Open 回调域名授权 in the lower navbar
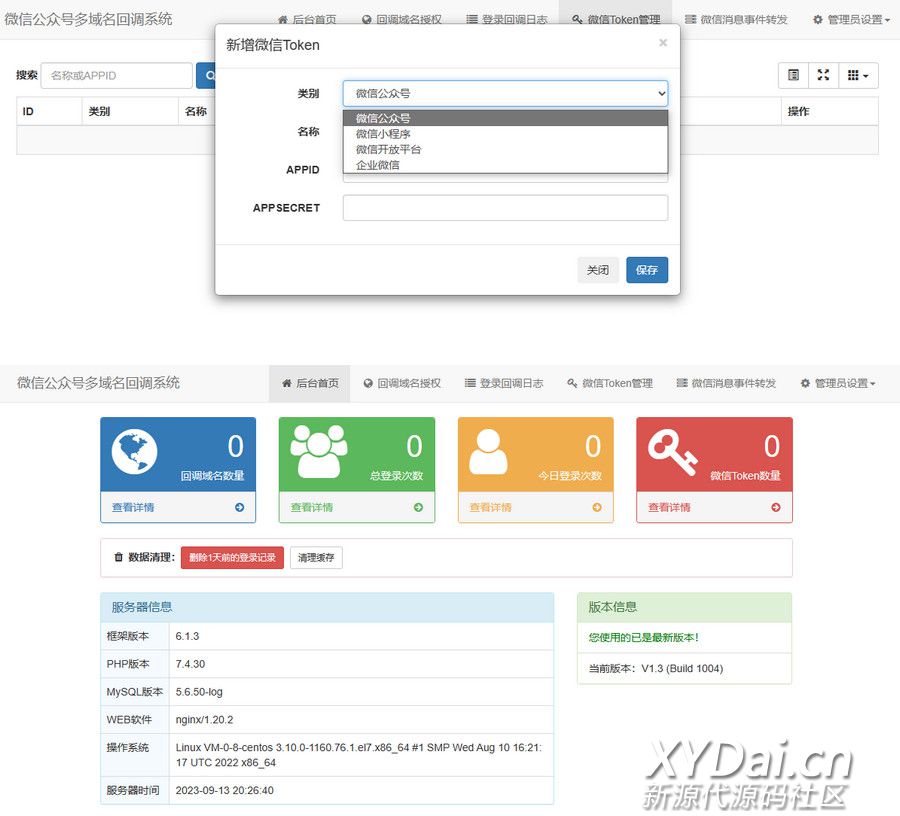The height and width of the screenshot is (816, 900). click(402, 383)
